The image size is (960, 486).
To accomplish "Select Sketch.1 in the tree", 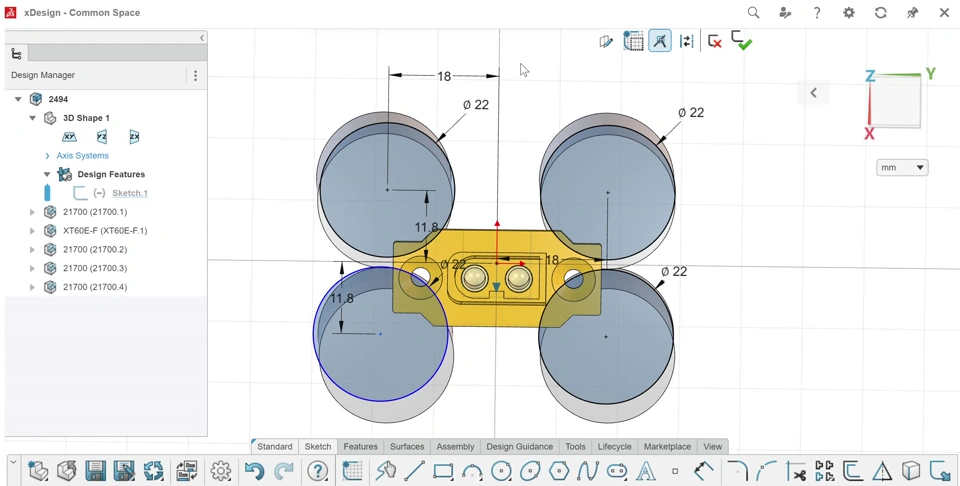I will click(130, 193).
